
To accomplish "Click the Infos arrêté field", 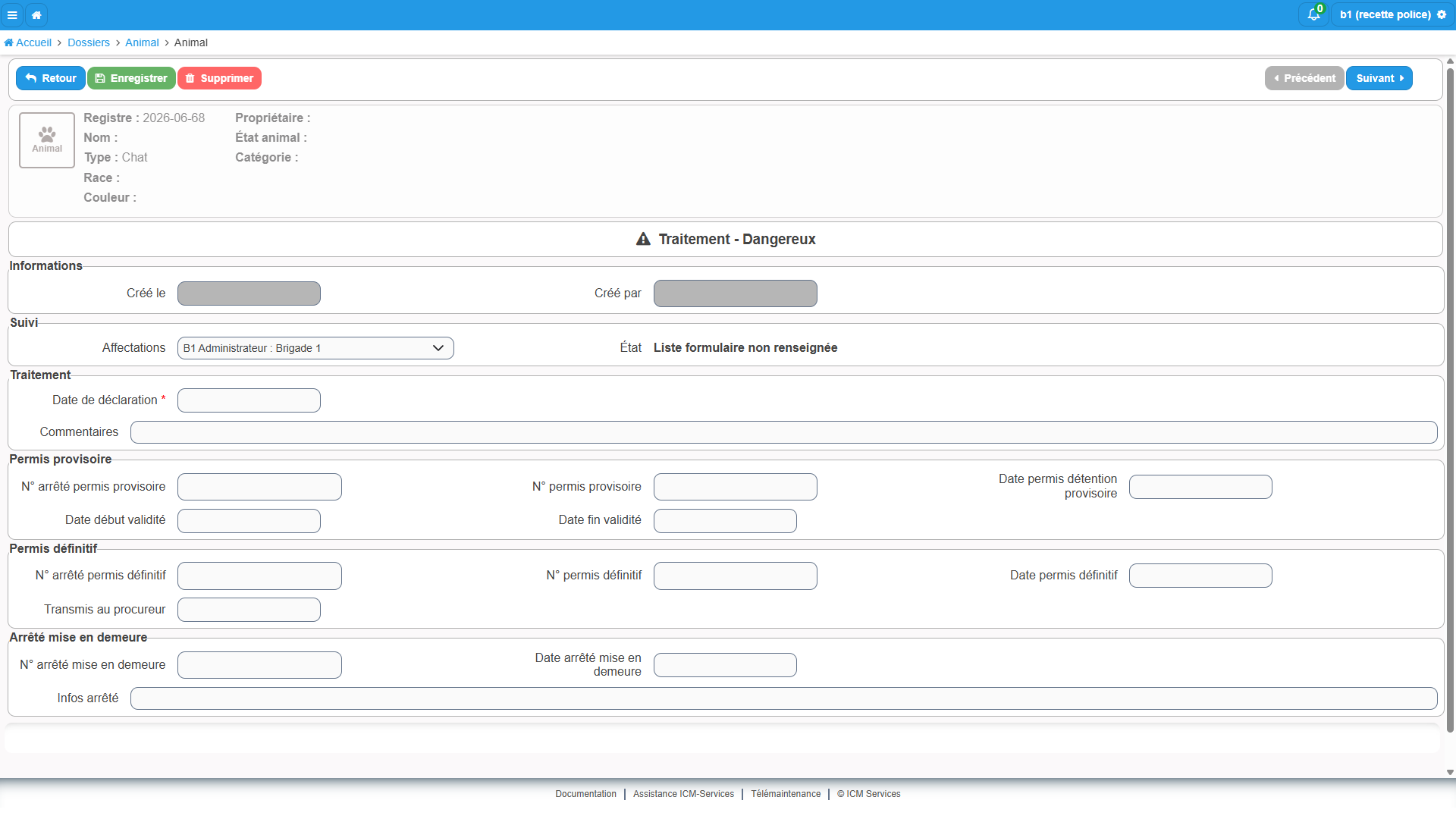I will pyautogui.click(x=784, y=698).
